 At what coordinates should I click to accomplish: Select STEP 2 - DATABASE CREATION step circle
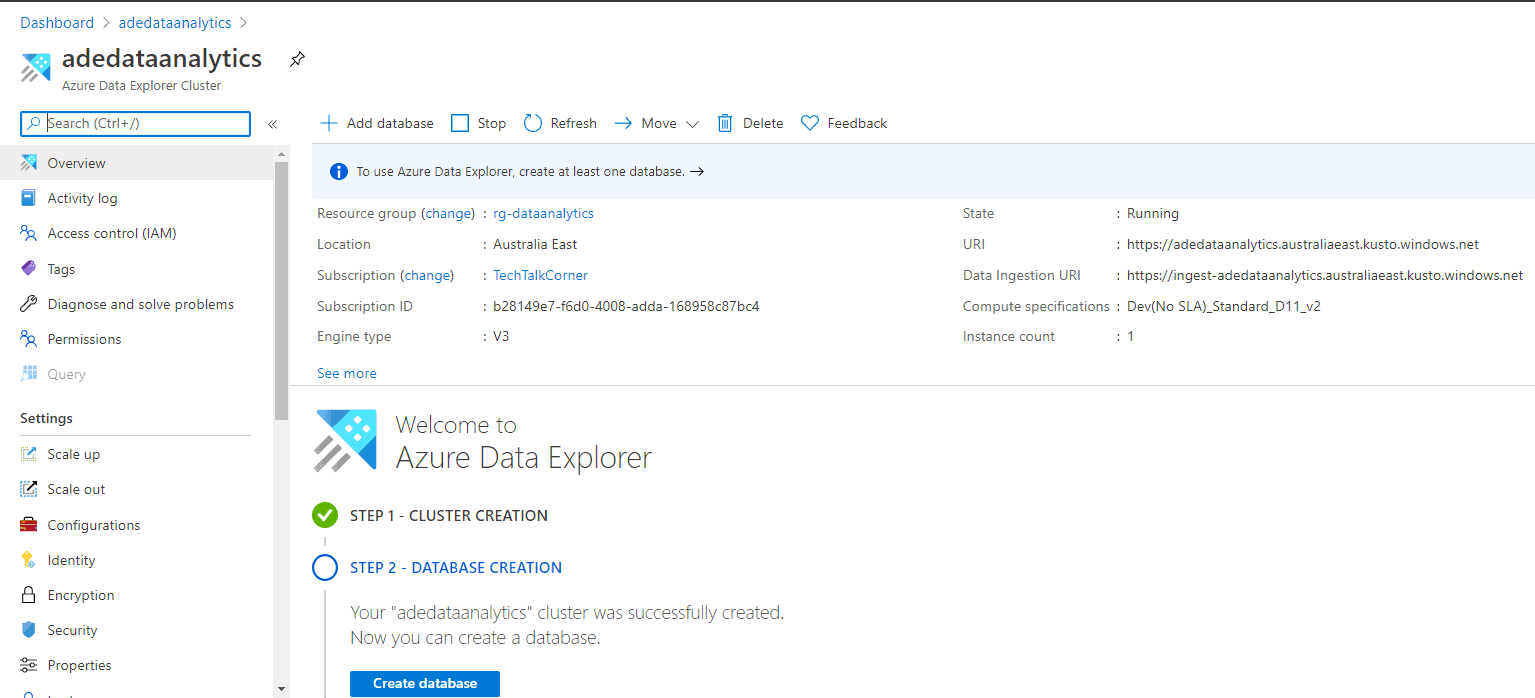[325, 568]
